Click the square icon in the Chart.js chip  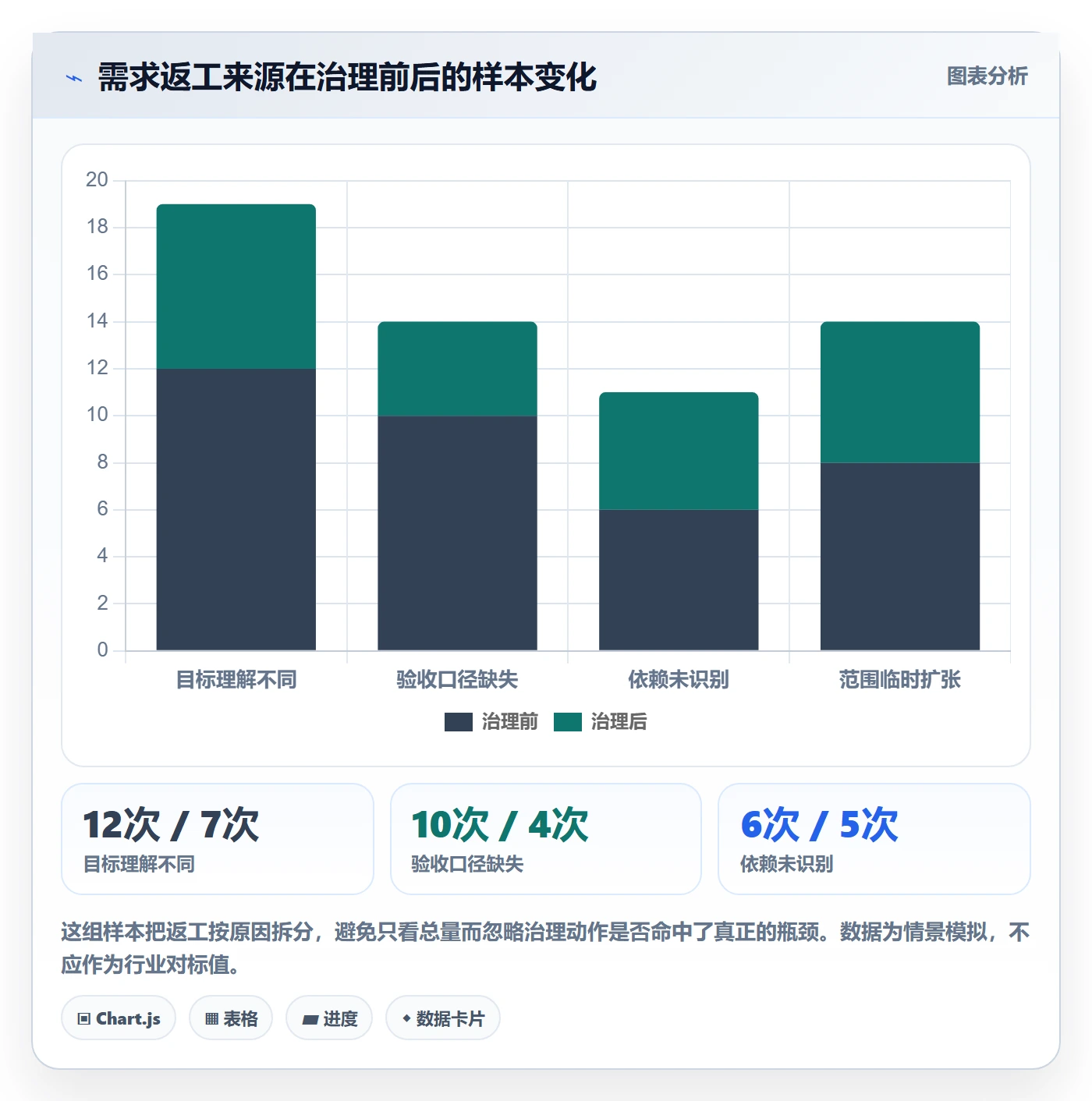84,1019
